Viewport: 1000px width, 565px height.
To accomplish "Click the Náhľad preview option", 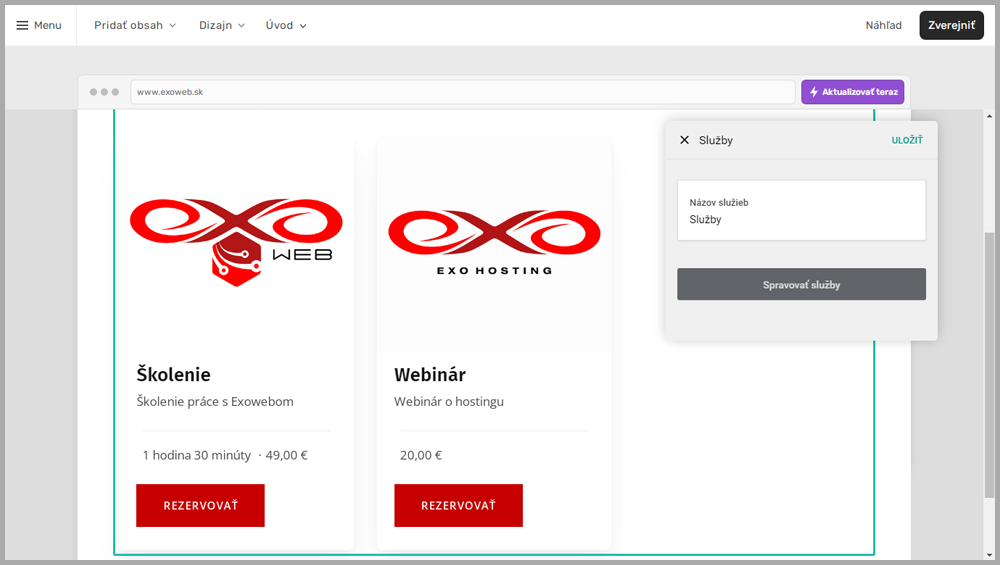I will pos(883,25).
